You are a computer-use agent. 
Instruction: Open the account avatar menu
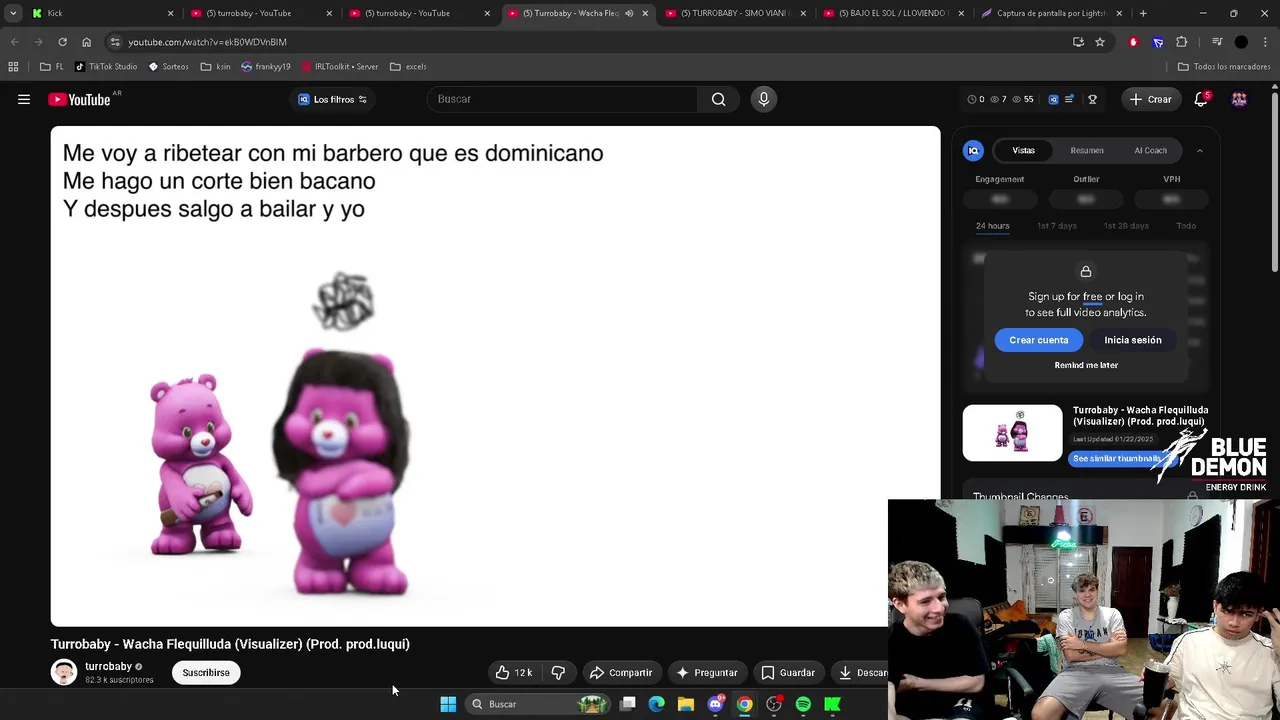(x=1239, y=99)
